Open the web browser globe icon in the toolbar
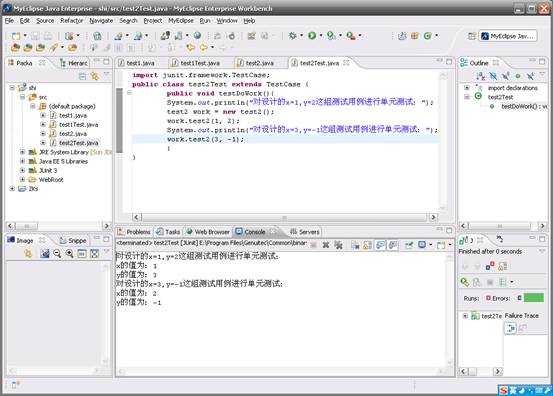This screenshot has width=553, height=396. 197,35
